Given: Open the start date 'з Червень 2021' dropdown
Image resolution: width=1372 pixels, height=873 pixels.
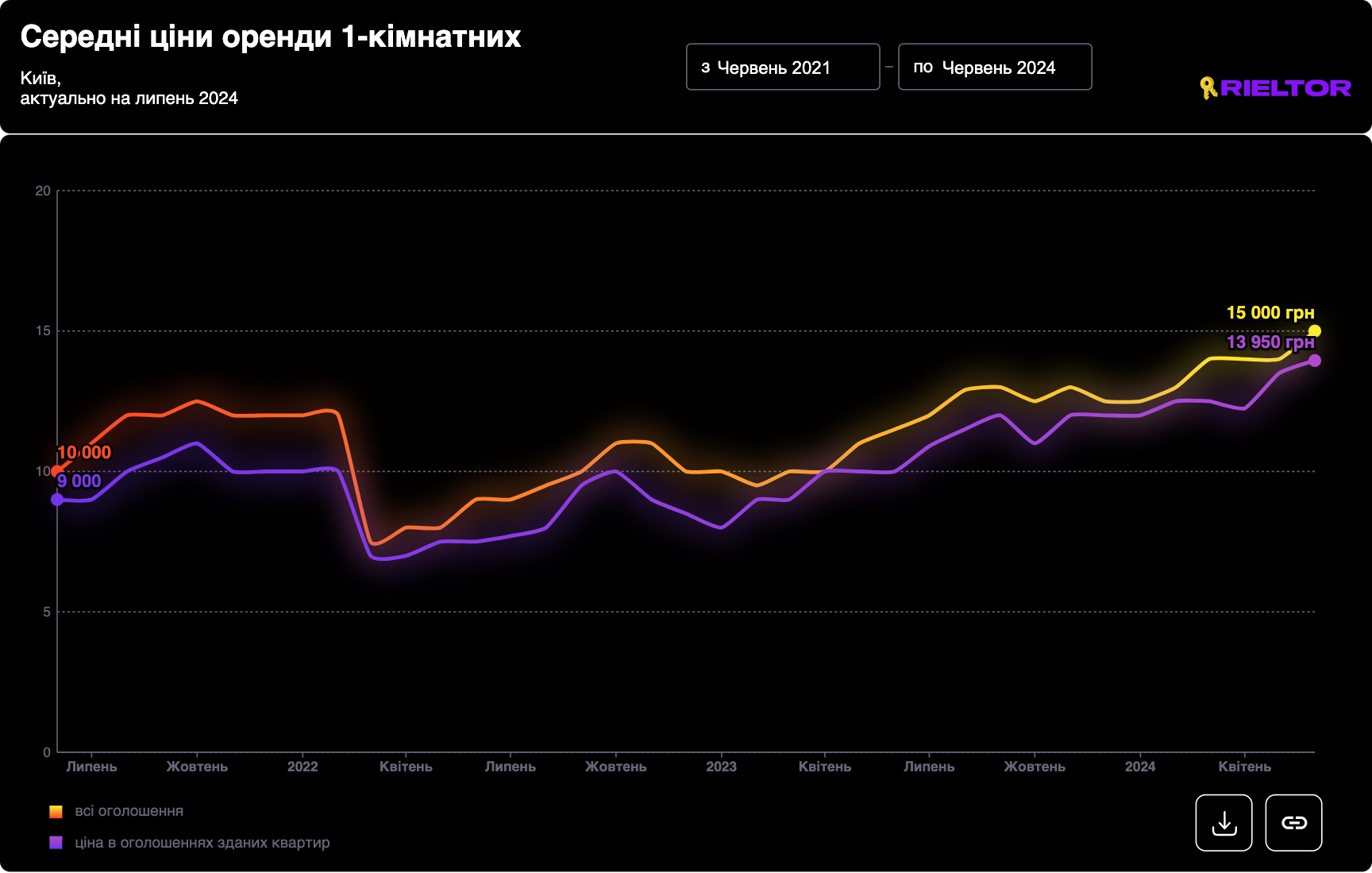Looking at the screenshot, I should tap(782, 68).
